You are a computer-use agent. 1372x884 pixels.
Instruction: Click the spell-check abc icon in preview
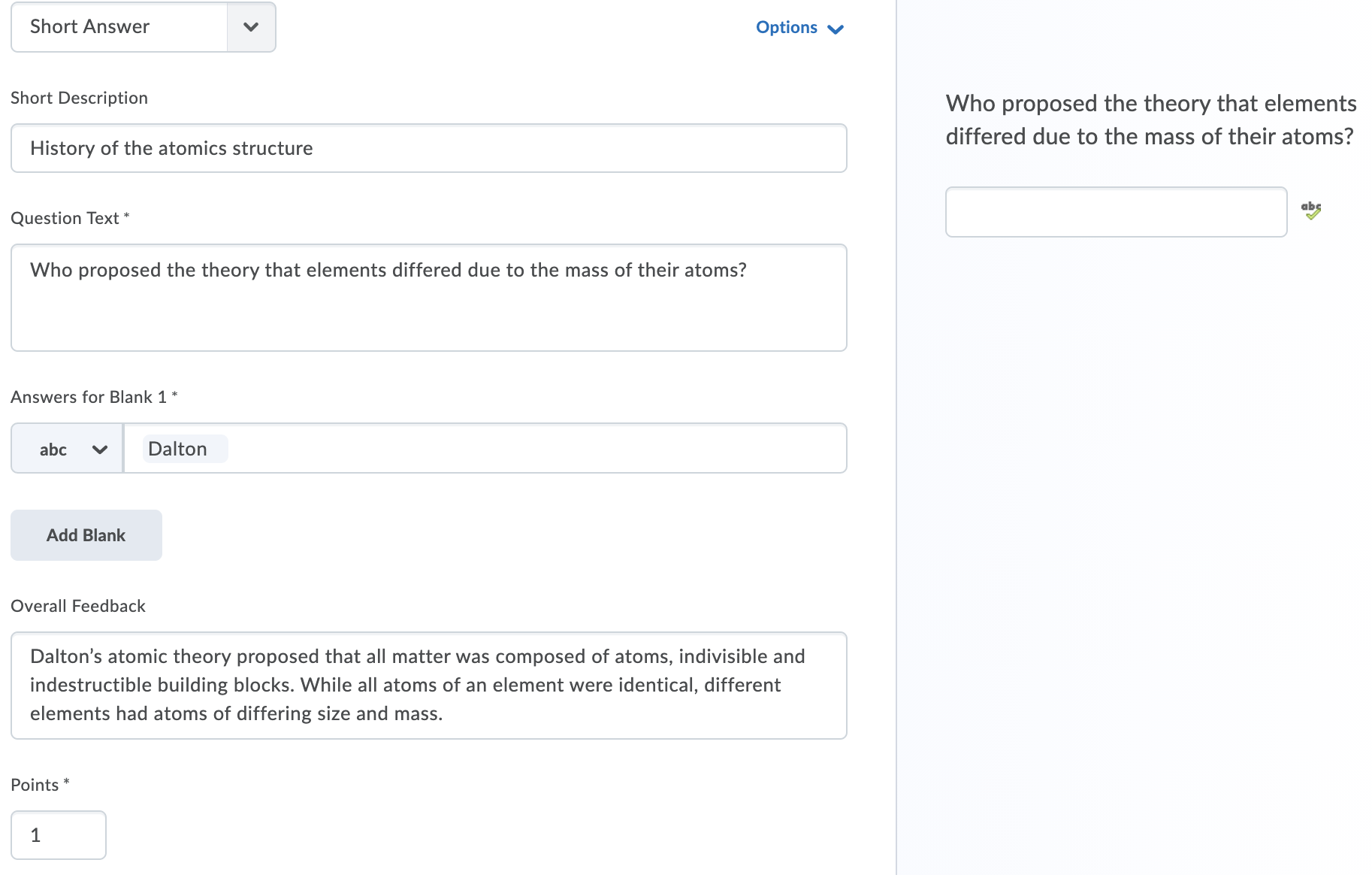click(1311, 210)
